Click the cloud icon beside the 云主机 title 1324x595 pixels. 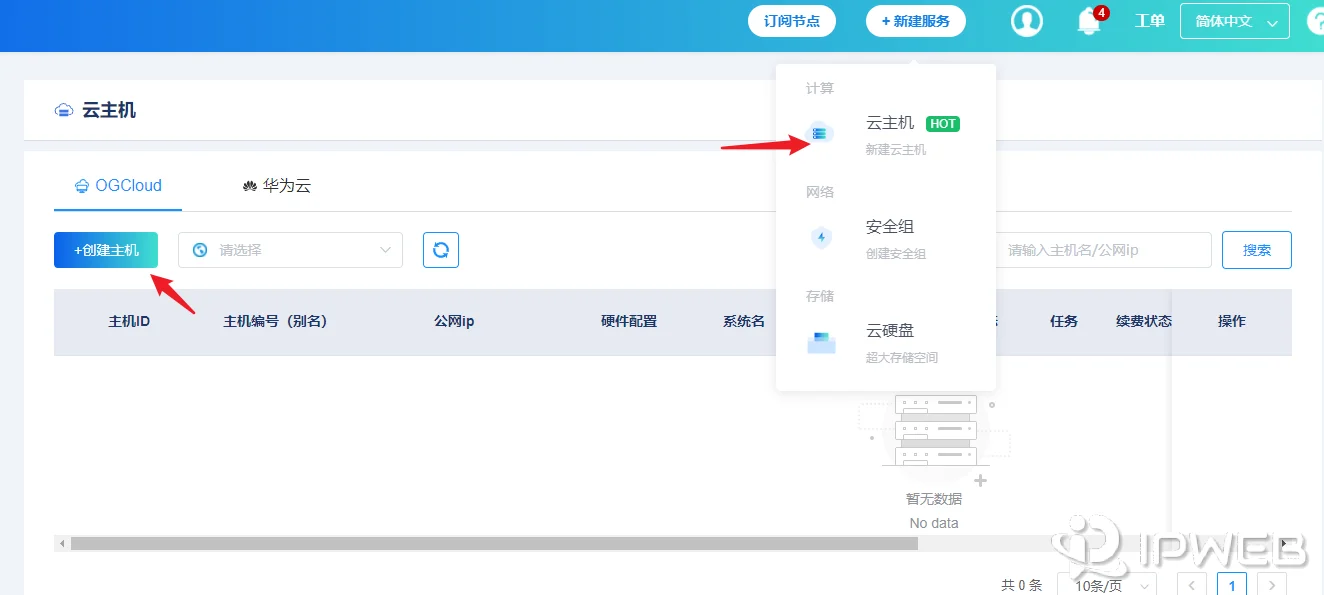(64, 110)
